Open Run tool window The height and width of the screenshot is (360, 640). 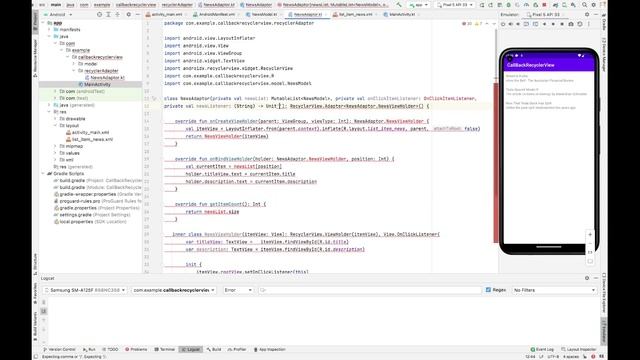89,349
